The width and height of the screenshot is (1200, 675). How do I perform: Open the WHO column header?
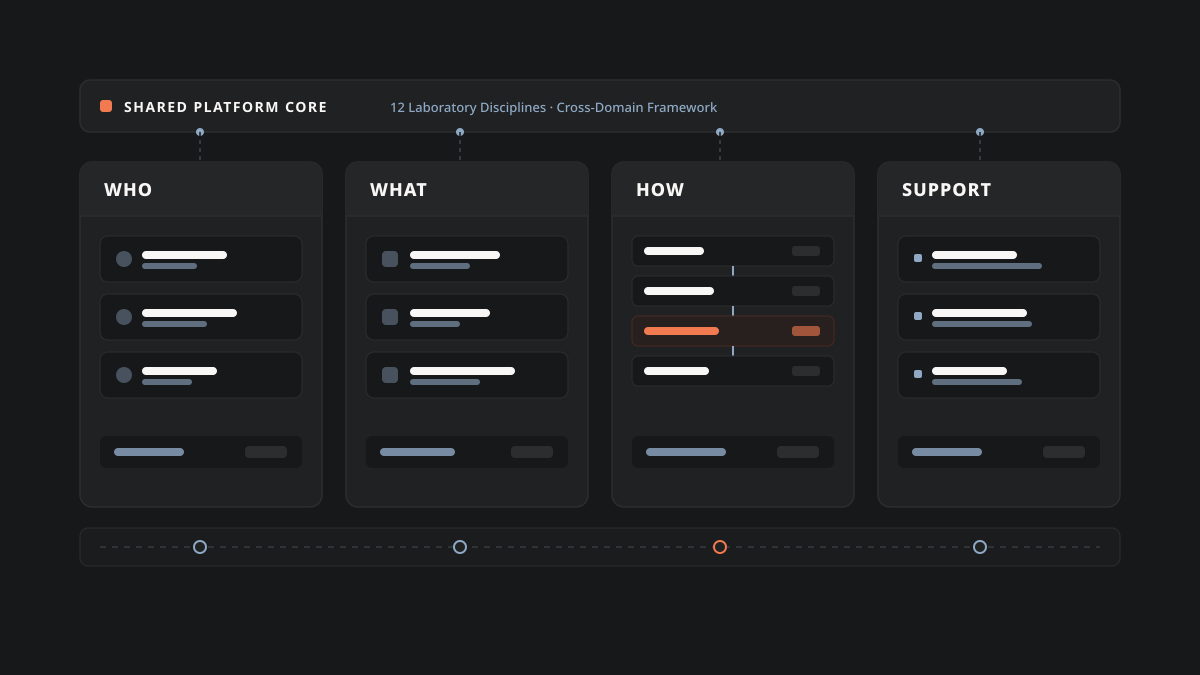pos(201,189)
